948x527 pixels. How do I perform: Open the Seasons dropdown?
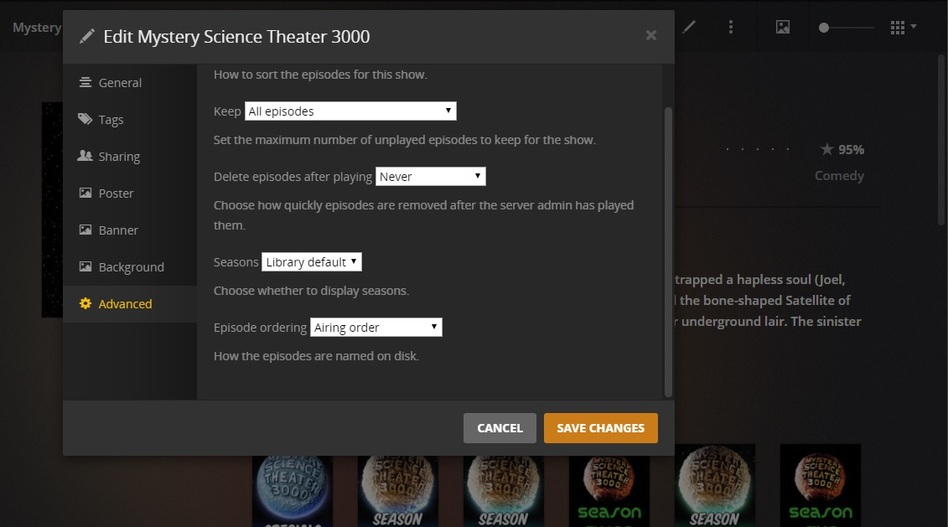tap(311, 262)
